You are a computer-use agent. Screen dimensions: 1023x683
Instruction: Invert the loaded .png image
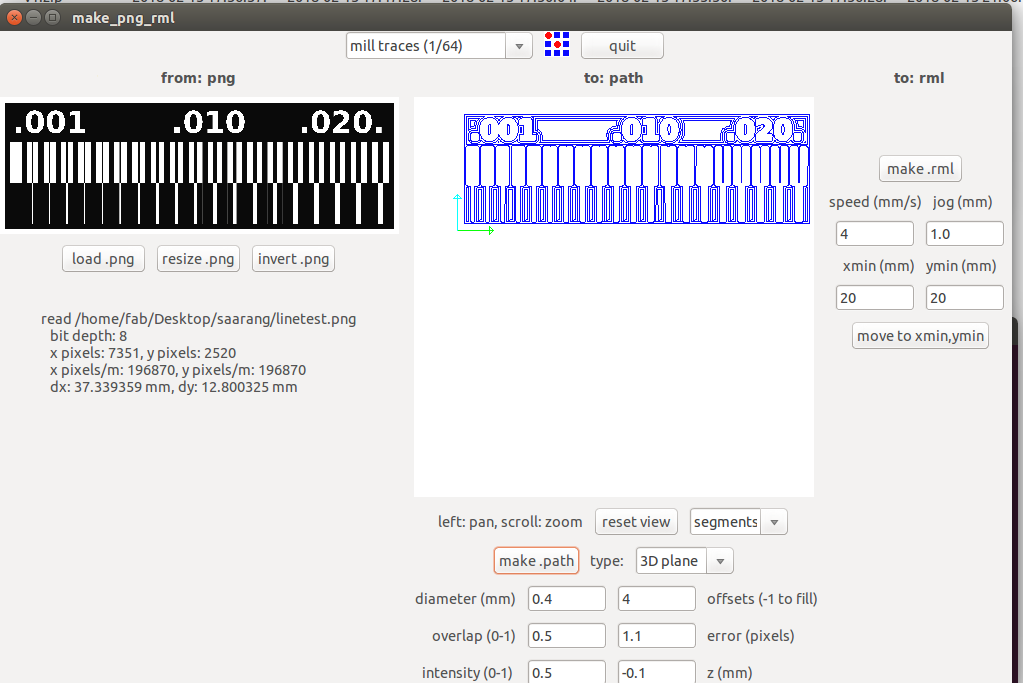click(293, 259)
